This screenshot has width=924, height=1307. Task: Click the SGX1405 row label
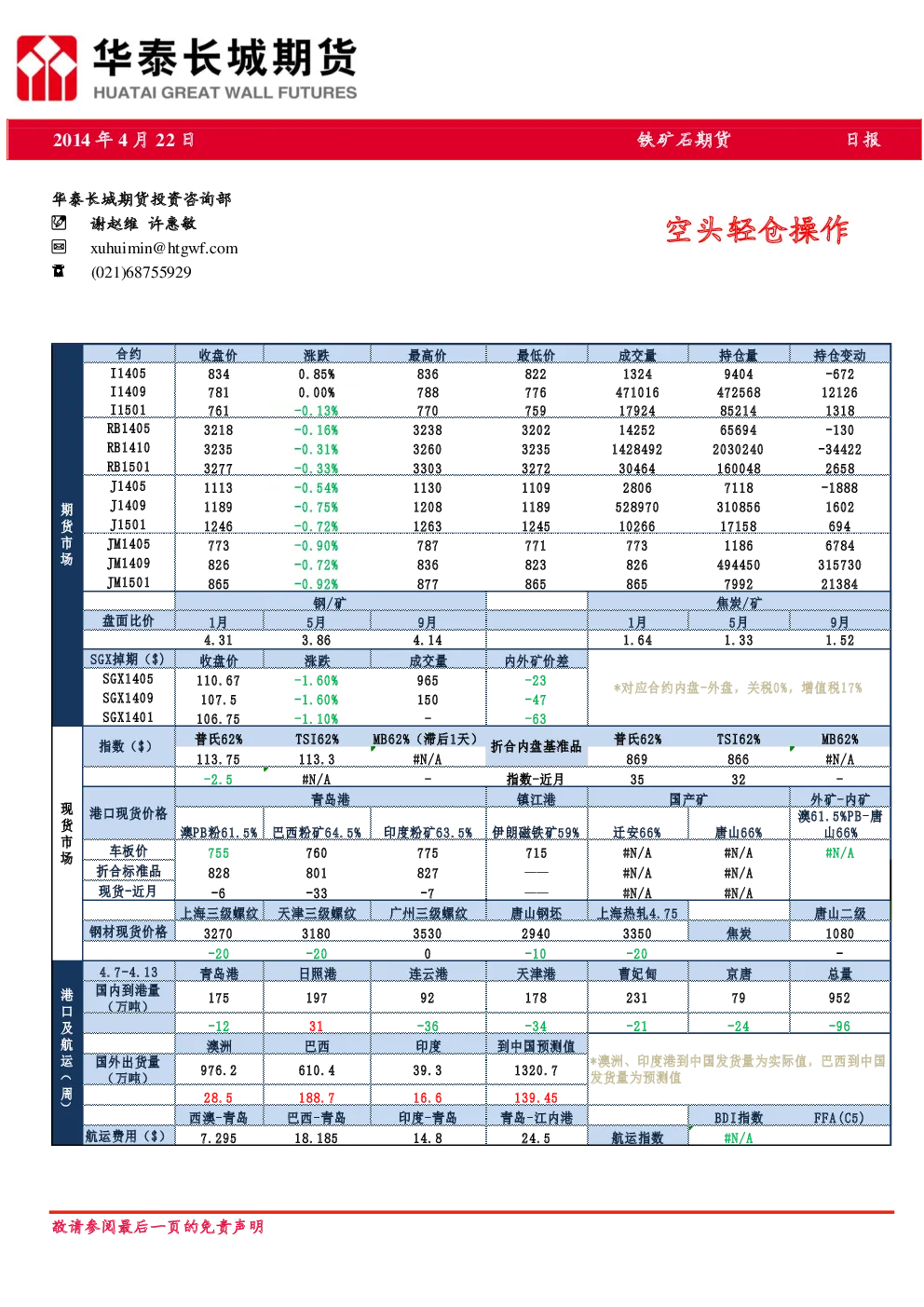click(128, 679)
